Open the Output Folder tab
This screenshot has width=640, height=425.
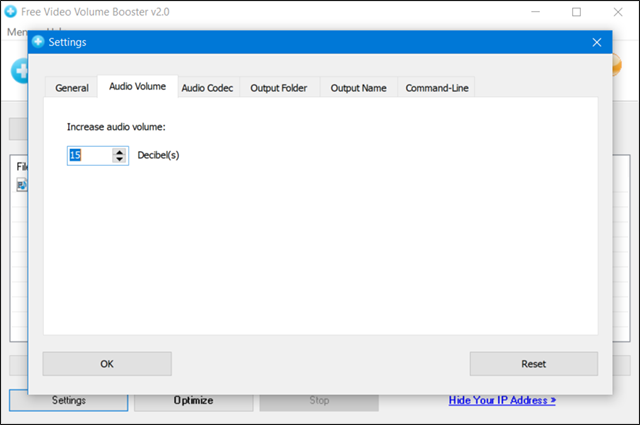[279, 88]
